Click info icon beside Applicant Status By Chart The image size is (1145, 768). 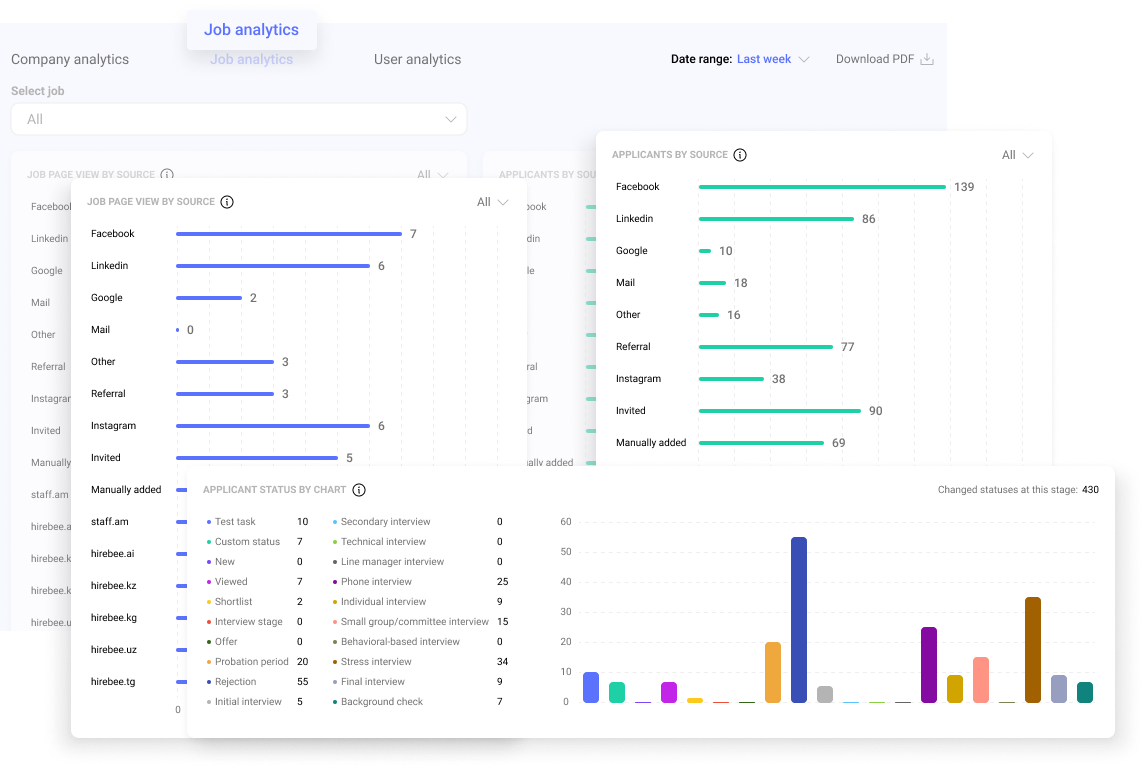[359, 490]
